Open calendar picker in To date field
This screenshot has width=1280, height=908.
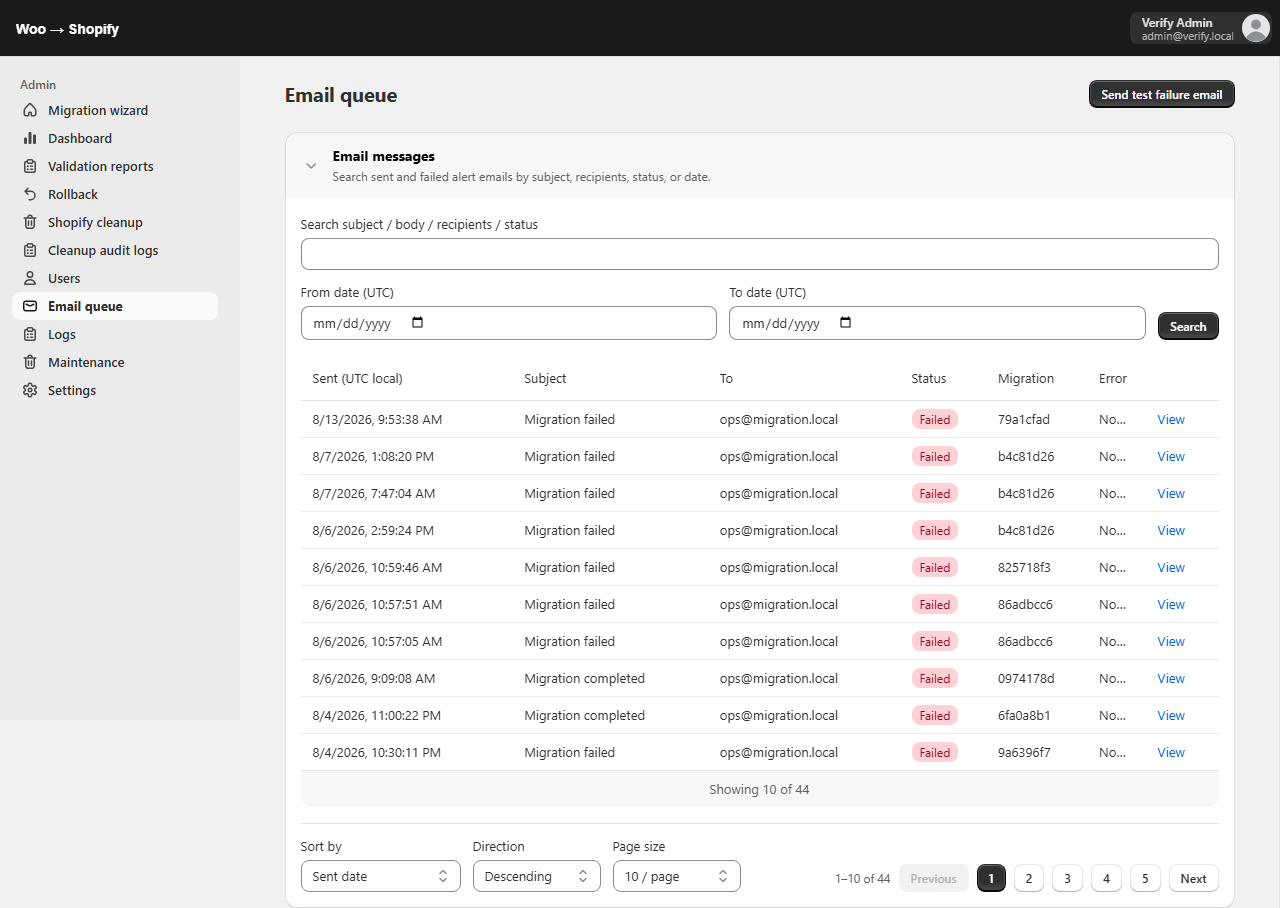click(846, 323)
